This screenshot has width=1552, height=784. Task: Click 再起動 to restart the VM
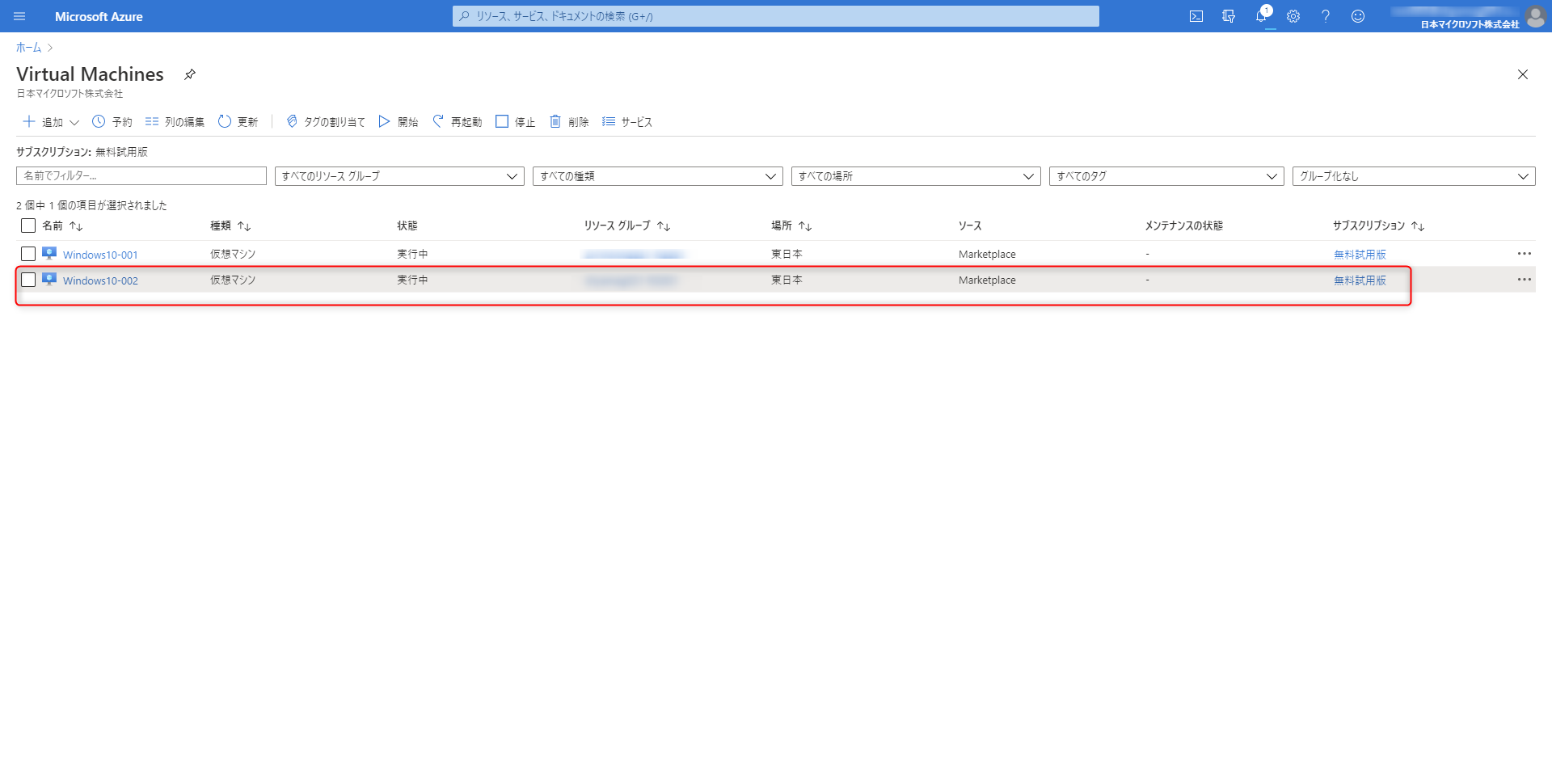(x=457, y=122)
